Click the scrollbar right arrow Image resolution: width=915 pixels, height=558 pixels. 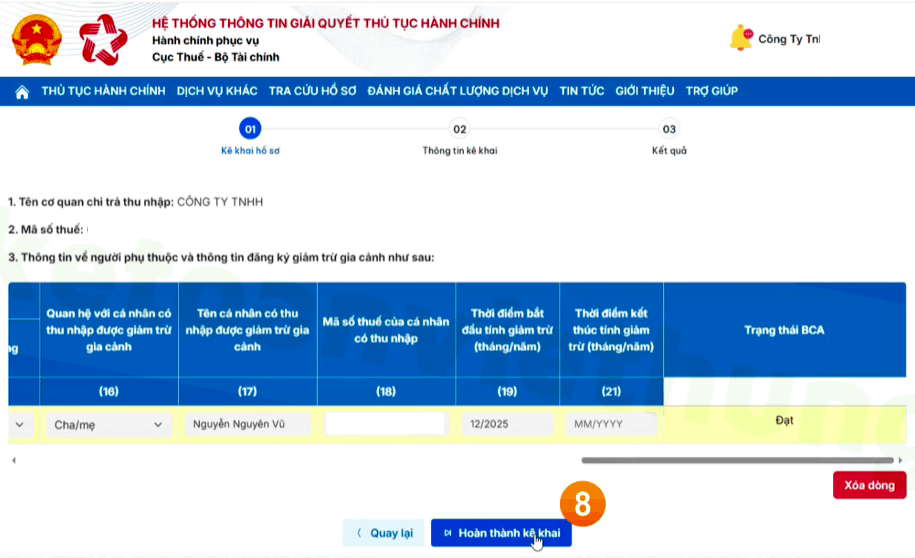pos(900,461)
